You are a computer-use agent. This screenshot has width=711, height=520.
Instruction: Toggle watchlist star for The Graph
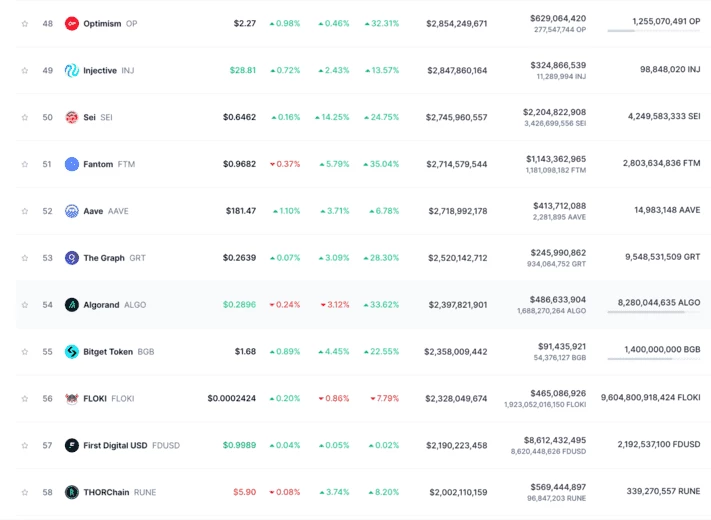point(25,258)
